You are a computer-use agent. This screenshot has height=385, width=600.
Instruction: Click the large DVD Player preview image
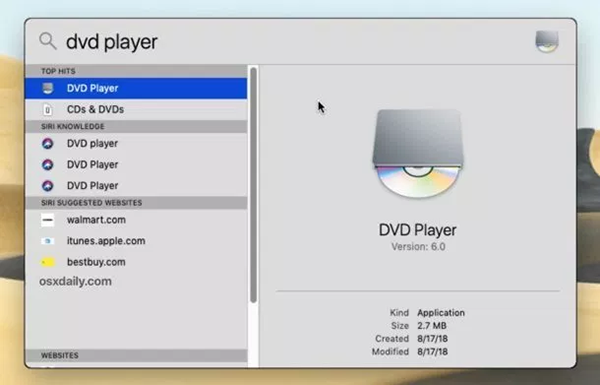tap(418, 153)
